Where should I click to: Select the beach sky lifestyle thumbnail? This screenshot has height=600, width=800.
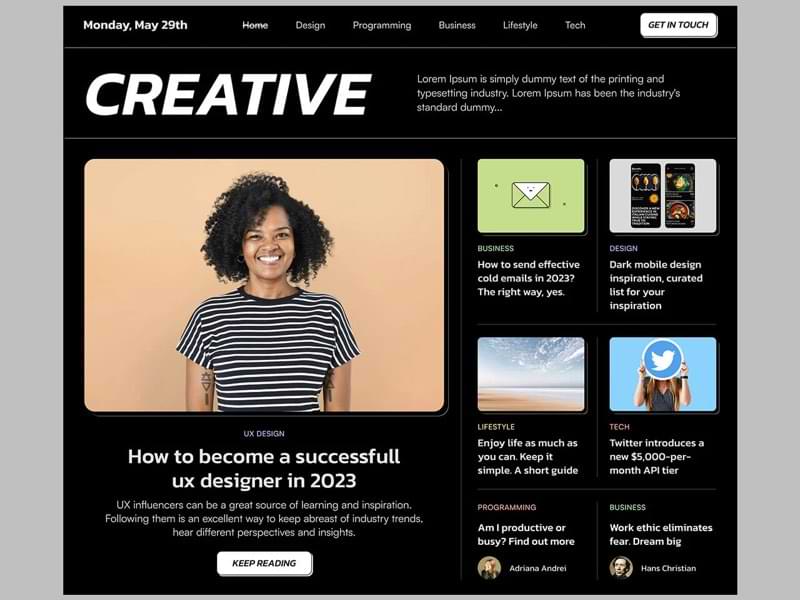pos(531,374)
